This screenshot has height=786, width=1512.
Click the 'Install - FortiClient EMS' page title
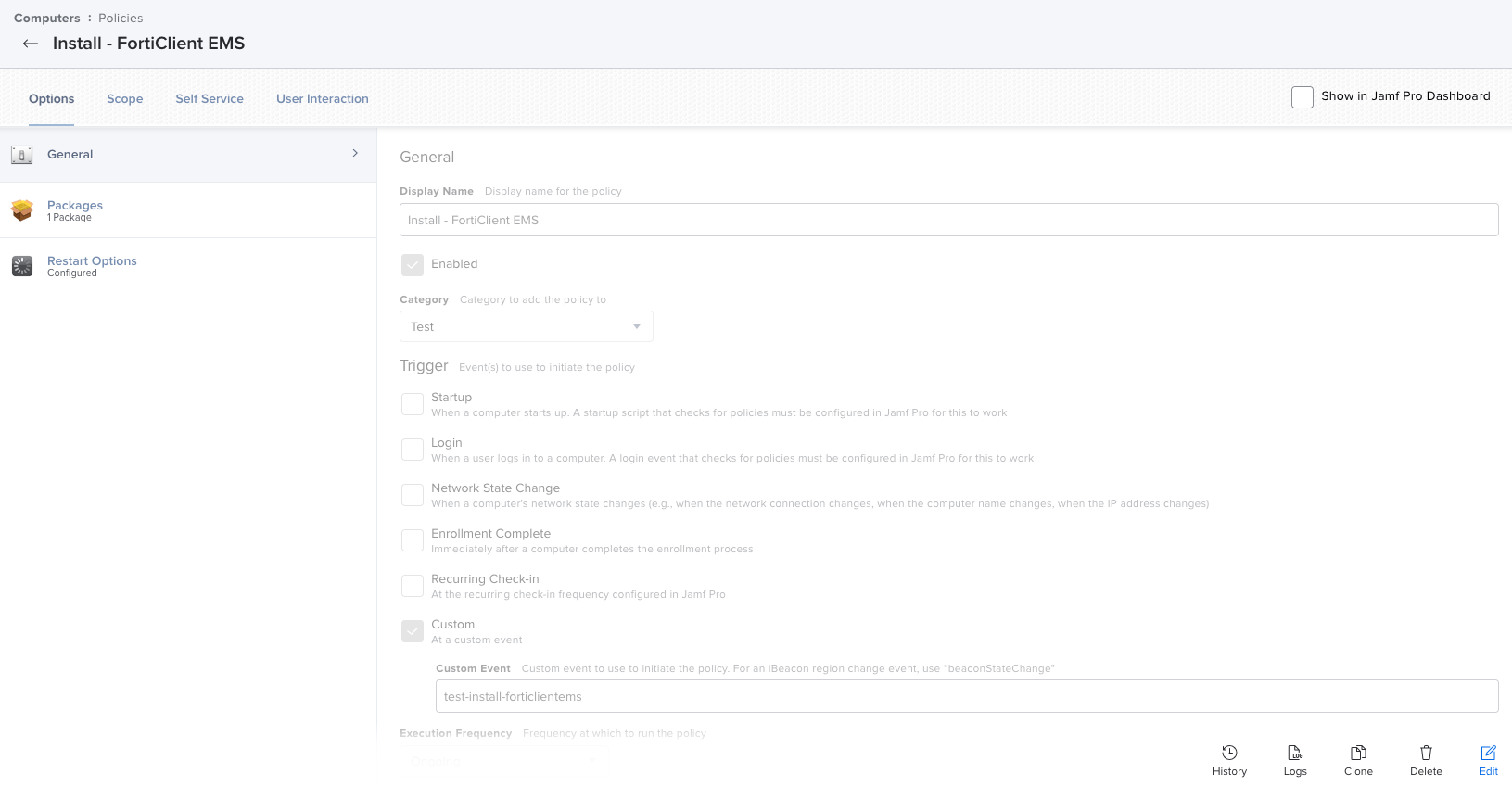click(x=148, y=44)
